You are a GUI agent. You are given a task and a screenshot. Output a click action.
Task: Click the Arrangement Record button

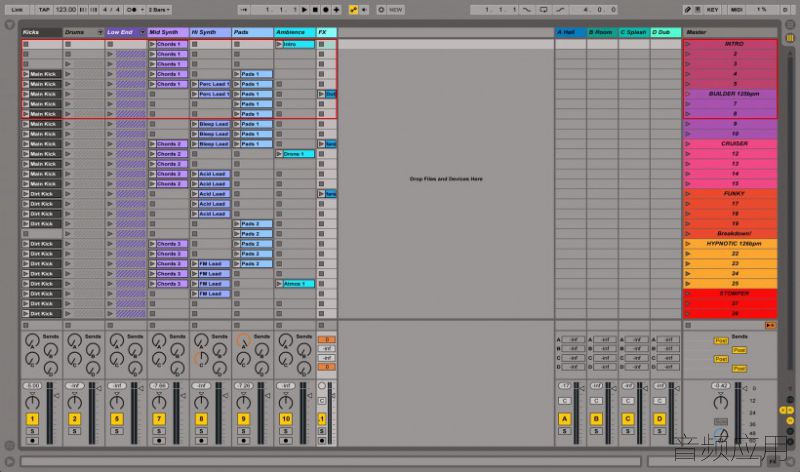click(326, 10)
